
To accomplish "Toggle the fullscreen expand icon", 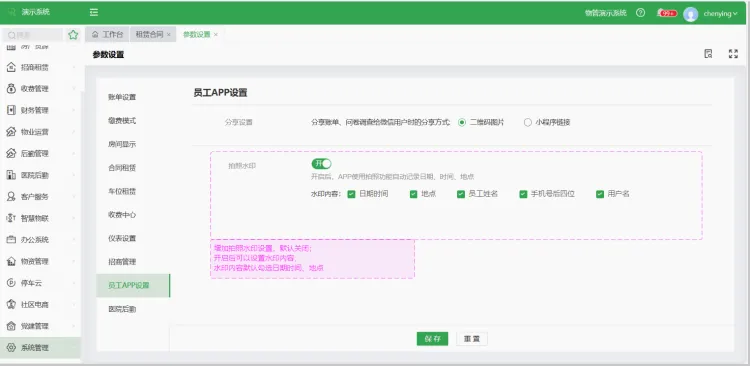I will point(733,54).
